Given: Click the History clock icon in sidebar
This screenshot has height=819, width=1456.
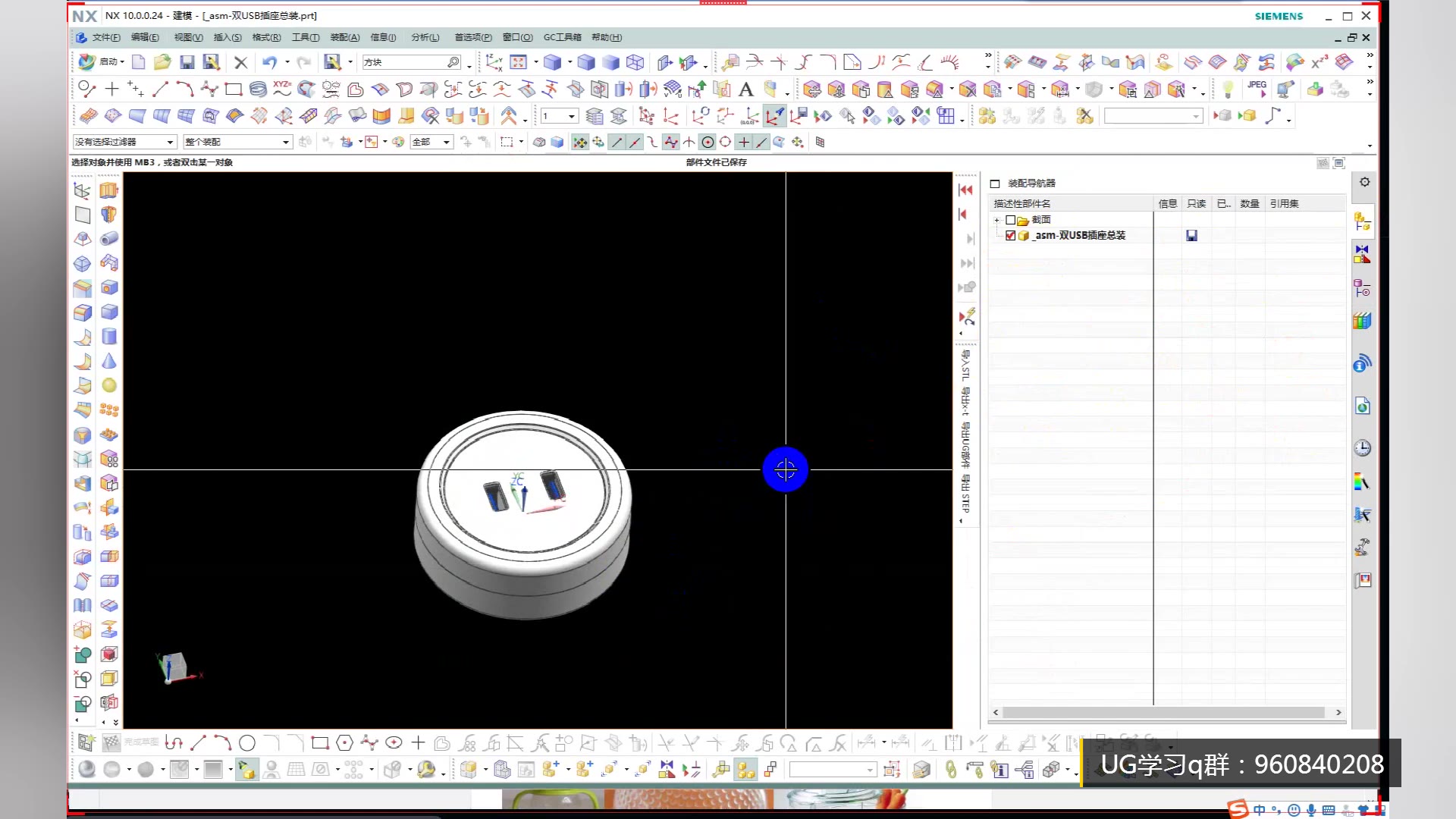Looking at the screenshot, I should pyautogui.click(x=1362, y=447).
